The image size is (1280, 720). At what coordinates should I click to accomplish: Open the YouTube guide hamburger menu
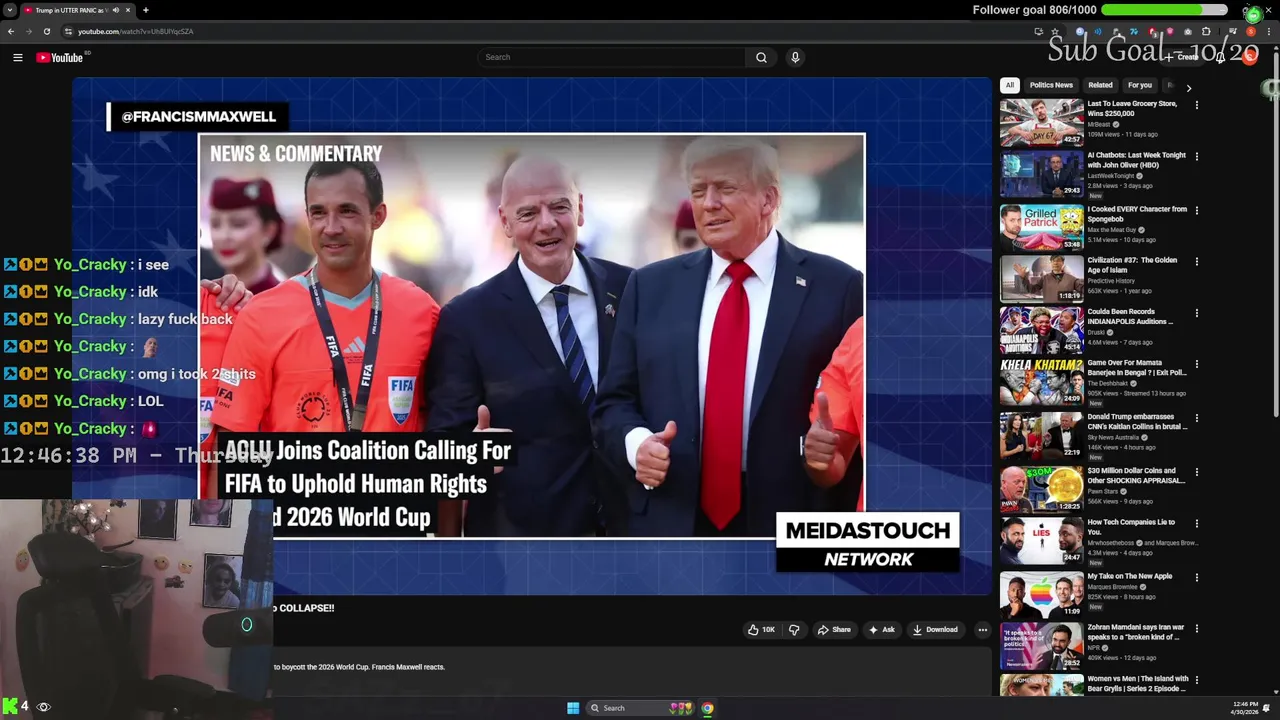click(17, 57)
